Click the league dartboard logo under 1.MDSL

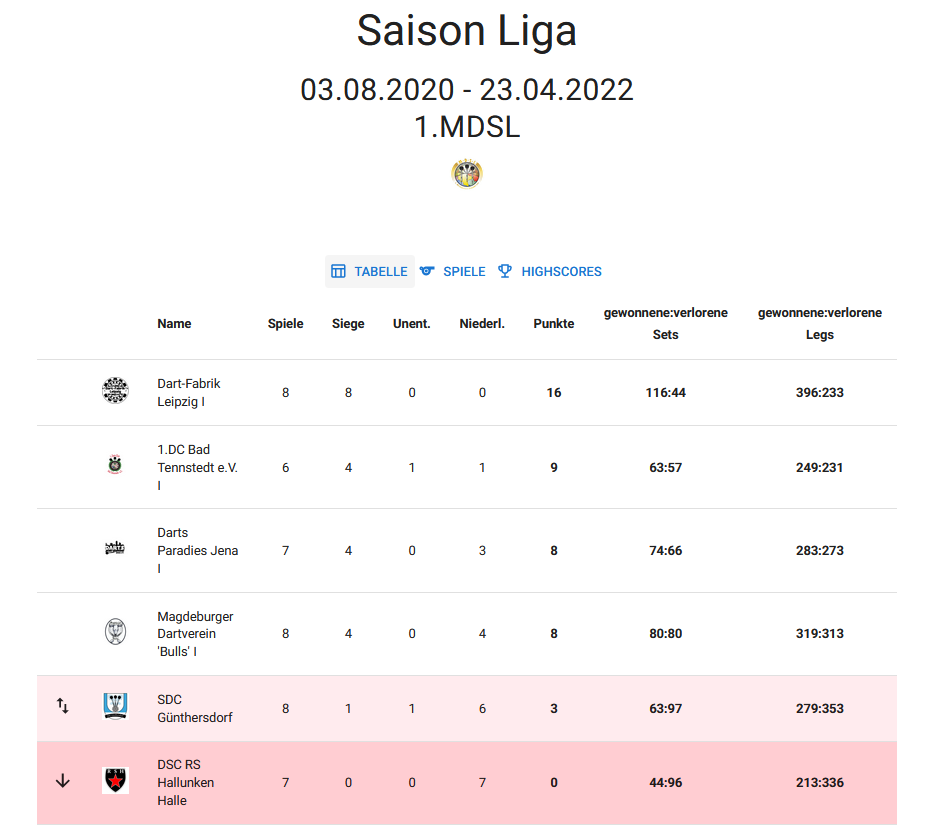(x=467, y=174)
